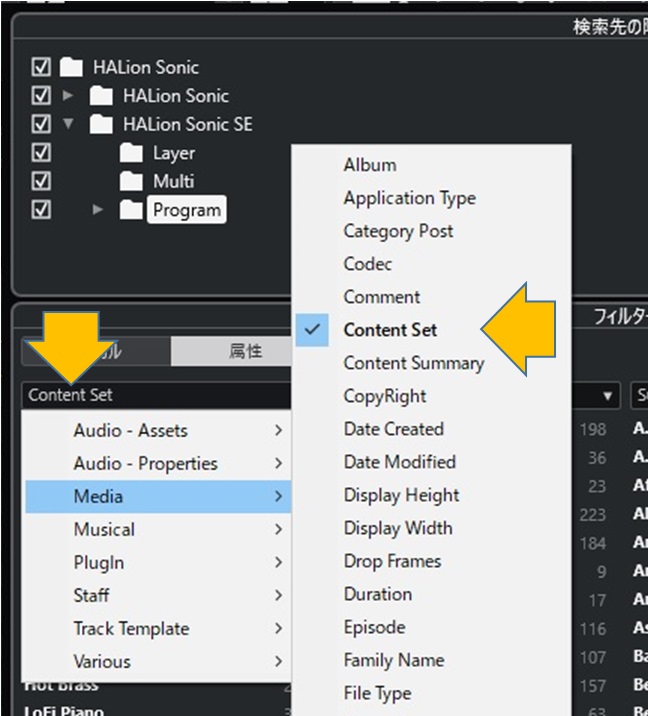Uncheck the Layer folder checkbox
The width and height of the screenshot is (648, 716).
[41, 152]
